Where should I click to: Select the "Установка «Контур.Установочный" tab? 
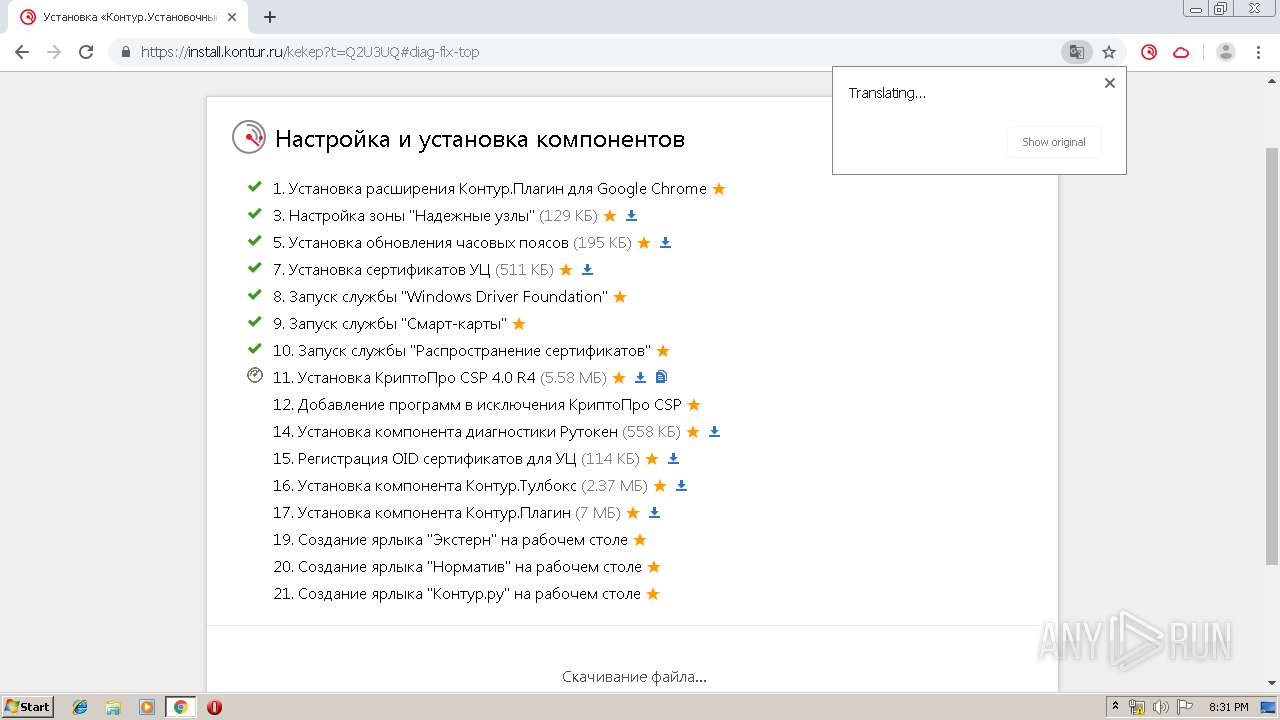[128, 17]
